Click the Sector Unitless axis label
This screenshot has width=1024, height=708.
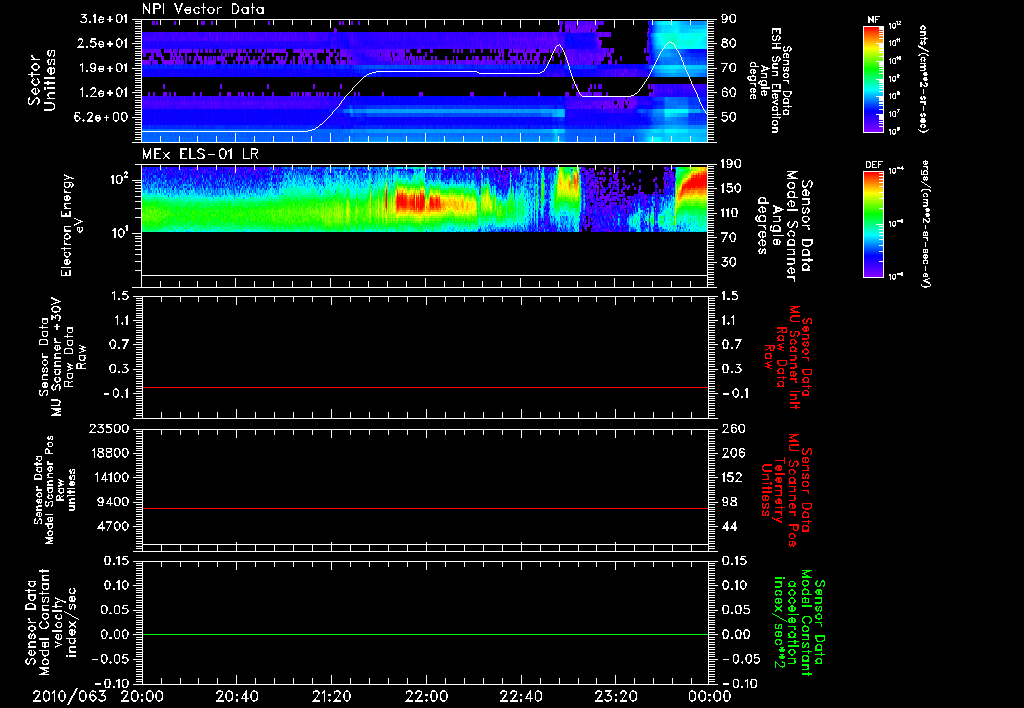(42, 80)
